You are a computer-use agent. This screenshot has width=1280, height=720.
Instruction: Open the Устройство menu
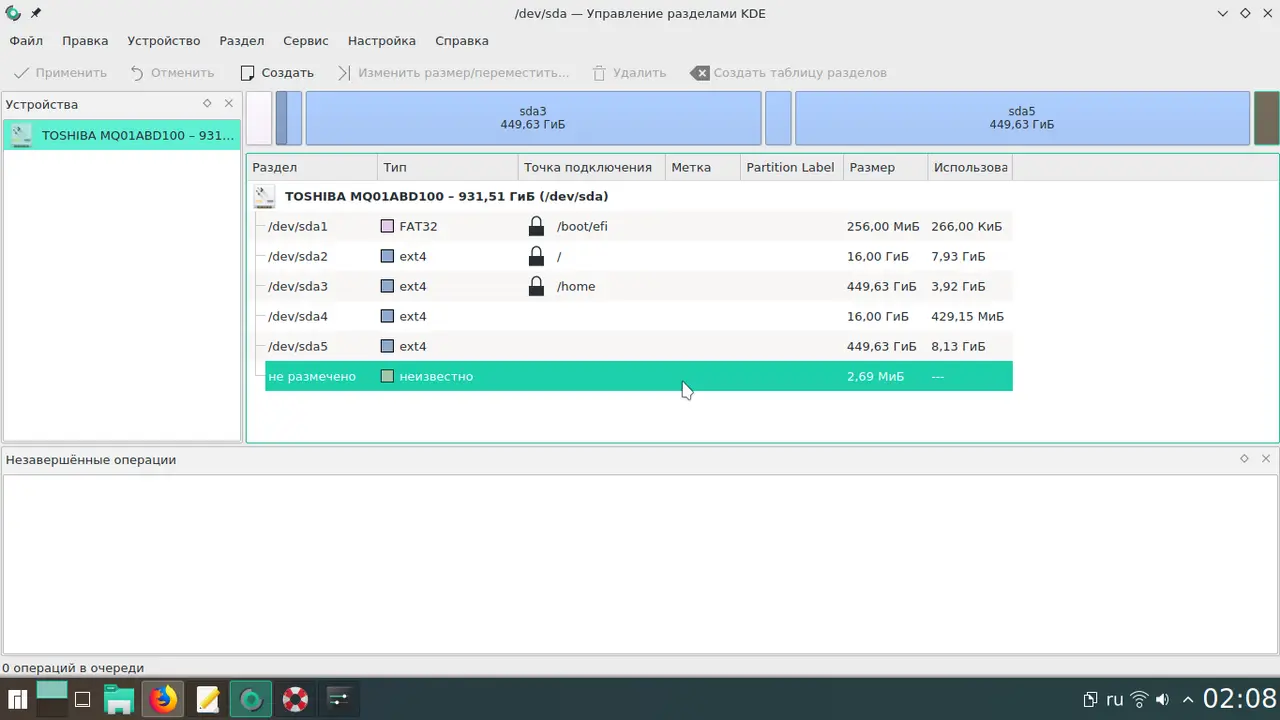pyautogui.click(x=164, y=41)
